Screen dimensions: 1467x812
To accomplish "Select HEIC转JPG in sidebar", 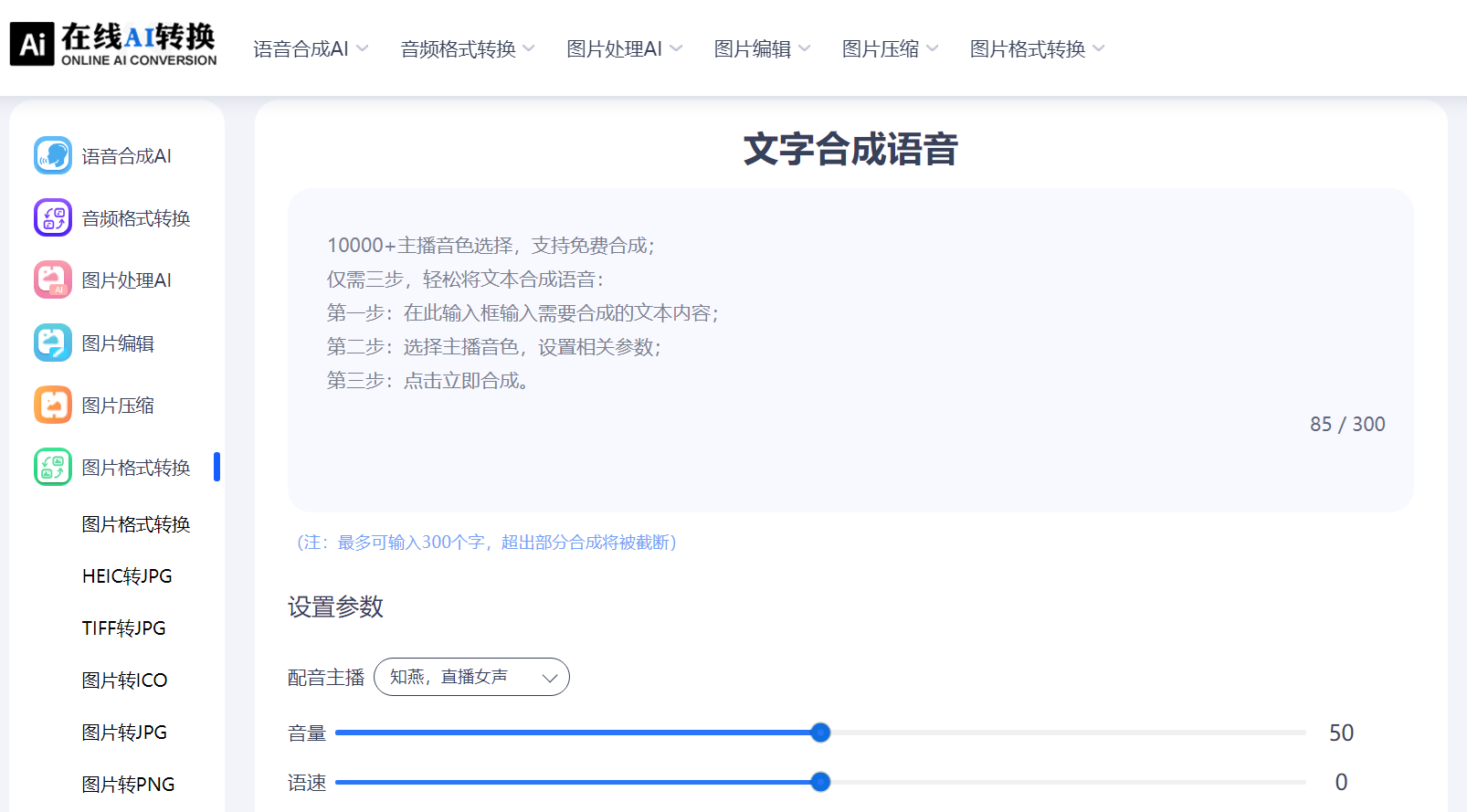I will pyautogui.click(x=127, y=576).
